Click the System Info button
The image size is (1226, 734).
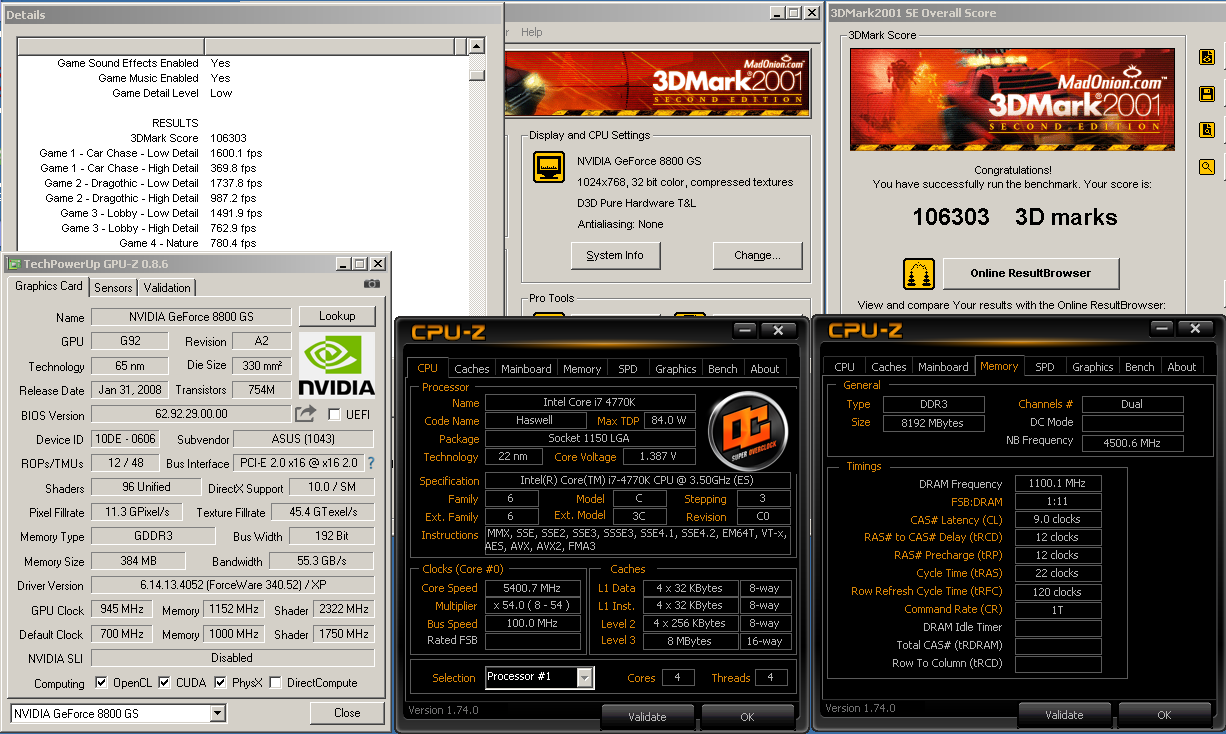click(x=615, y=255)
